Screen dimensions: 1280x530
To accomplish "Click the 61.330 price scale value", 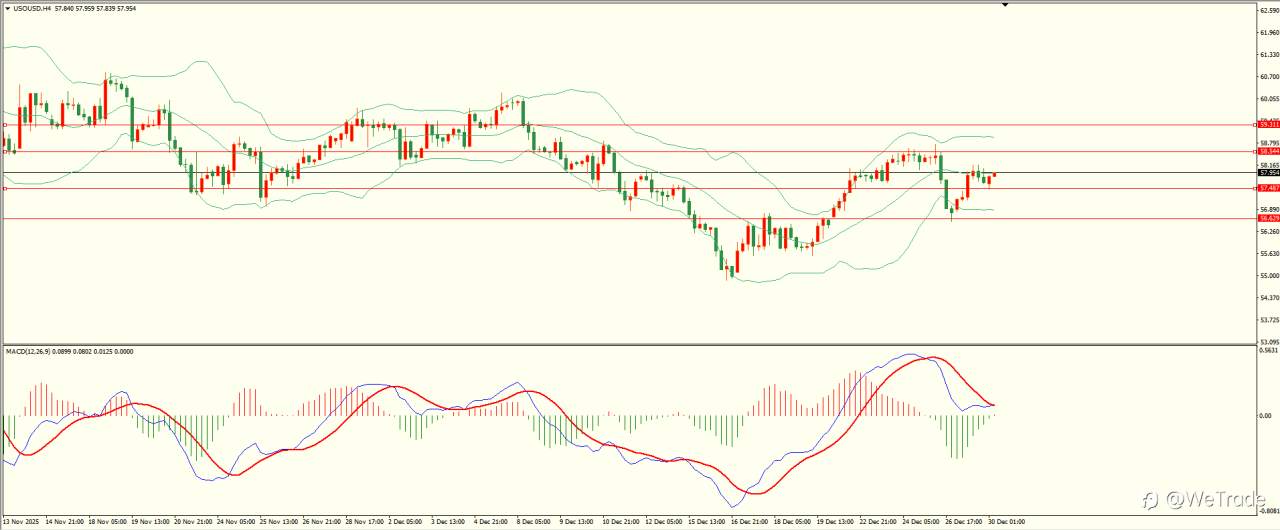I will click(x=1270, y=54).
